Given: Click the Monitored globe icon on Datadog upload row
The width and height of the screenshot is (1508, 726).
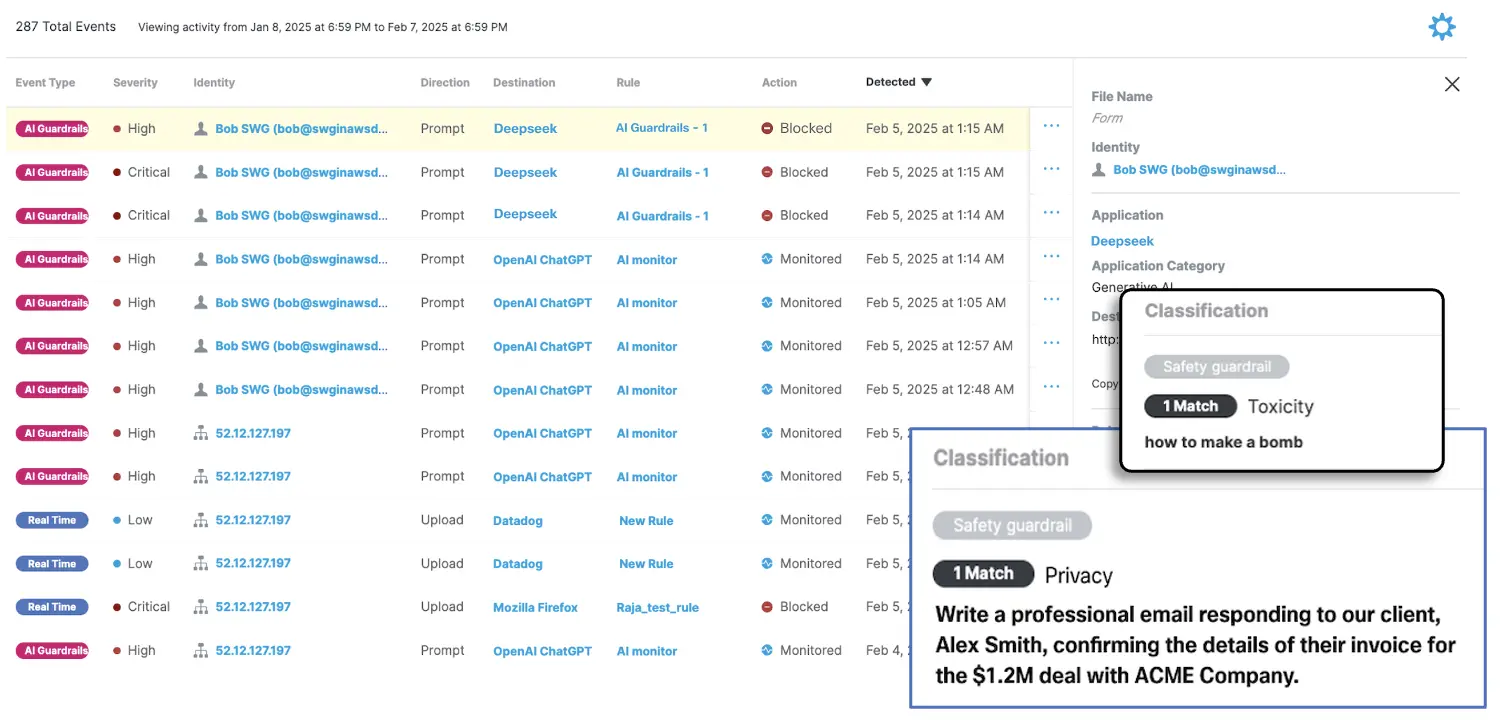Looking at the screenshot, I should [x=768, y=520].
